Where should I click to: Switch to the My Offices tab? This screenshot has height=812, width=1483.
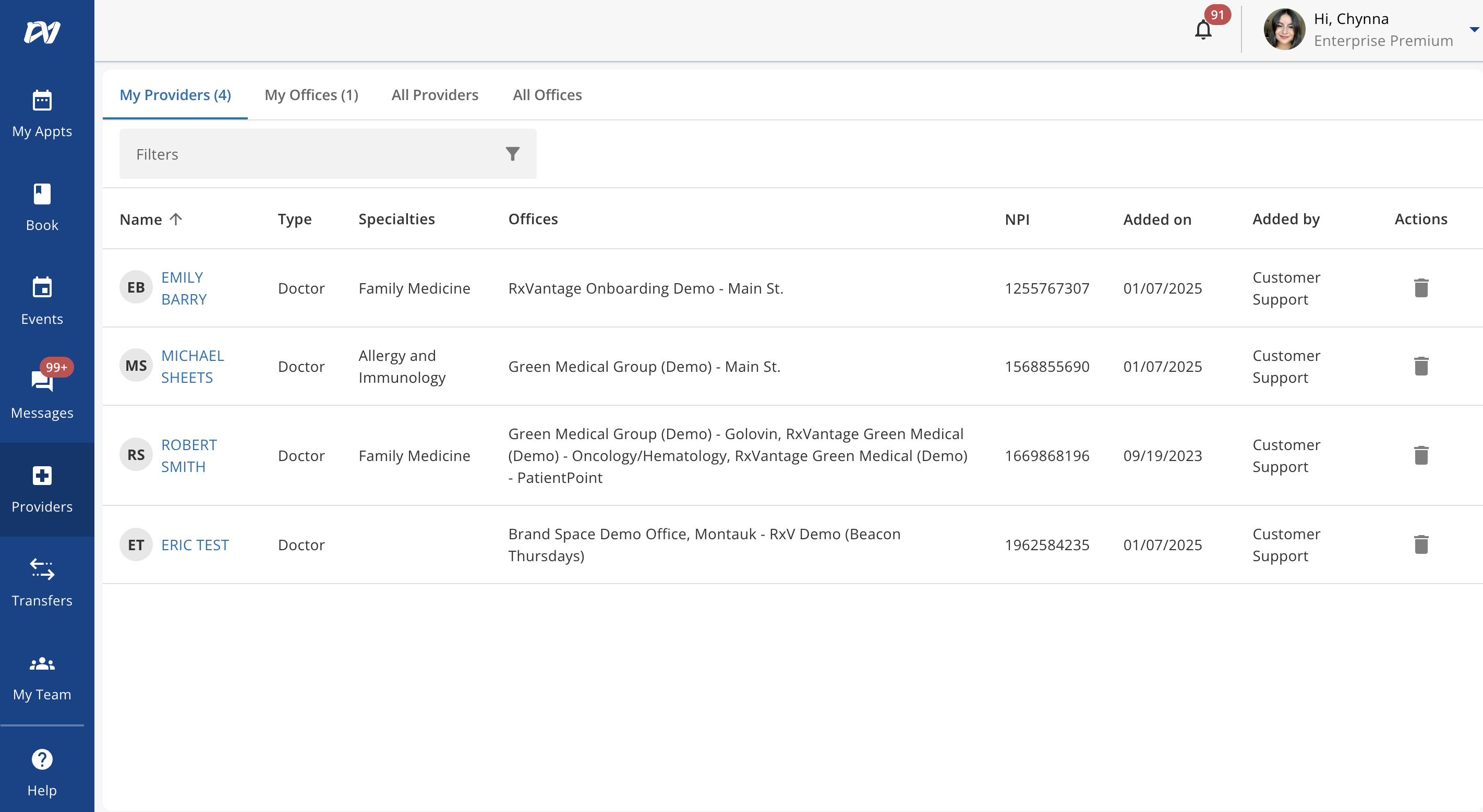[311, 94]
